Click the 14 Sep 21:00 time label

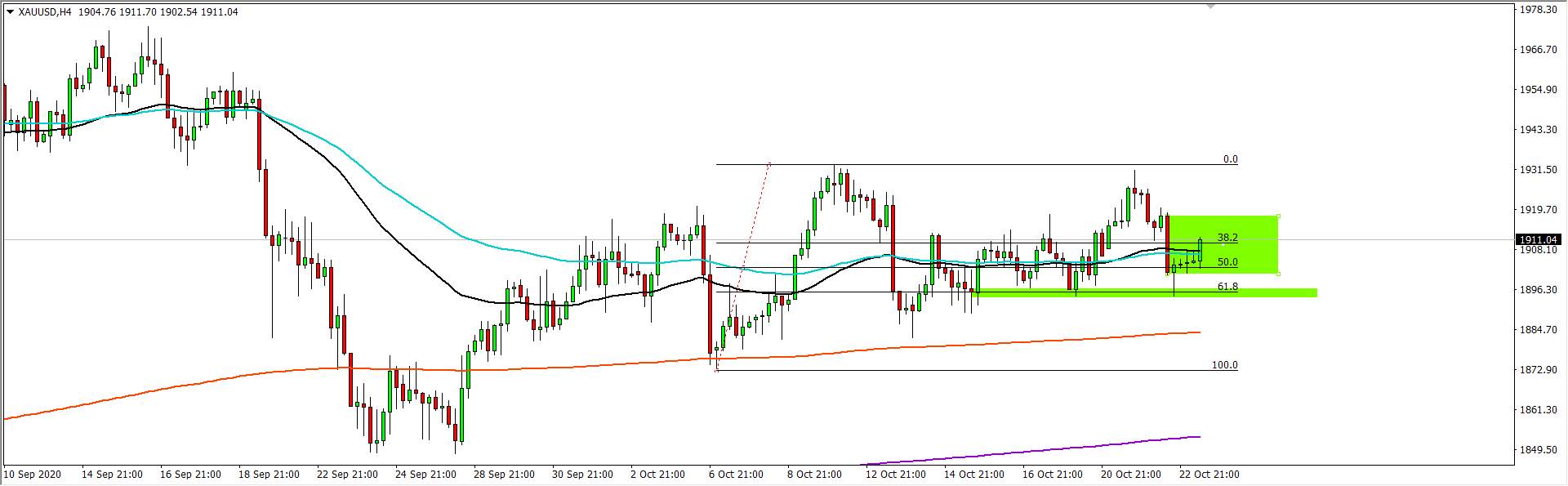pos(112,475)
